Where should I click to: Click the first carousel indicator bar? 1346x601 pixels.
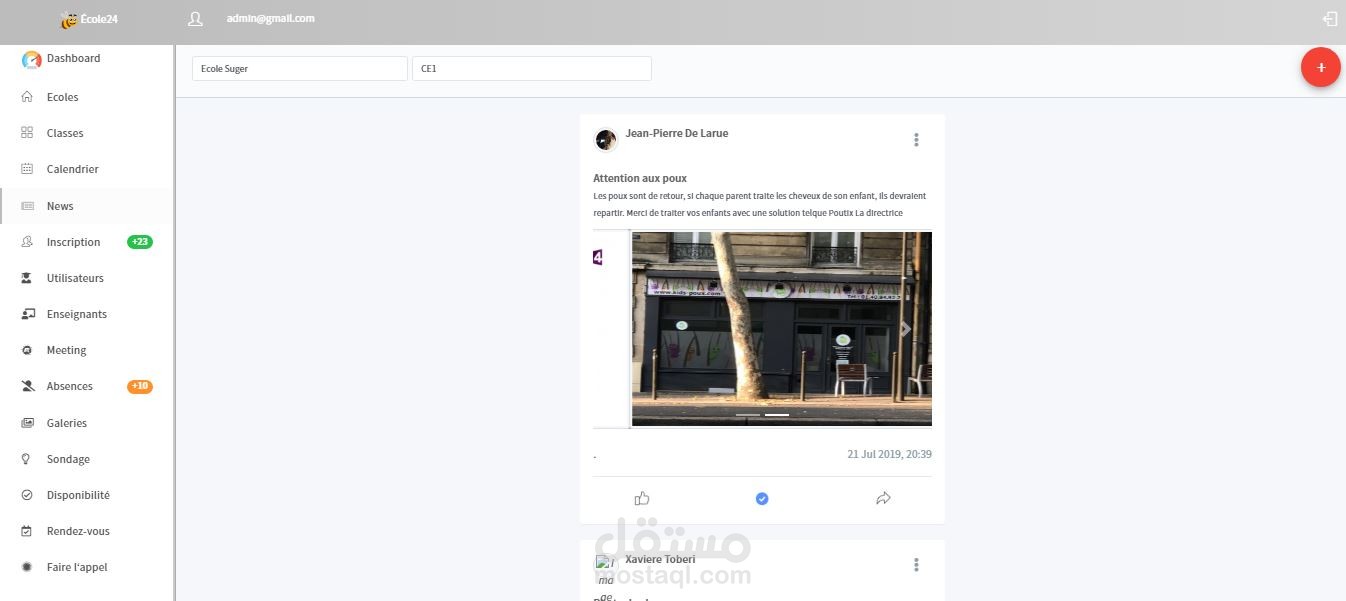pos(748,415)
